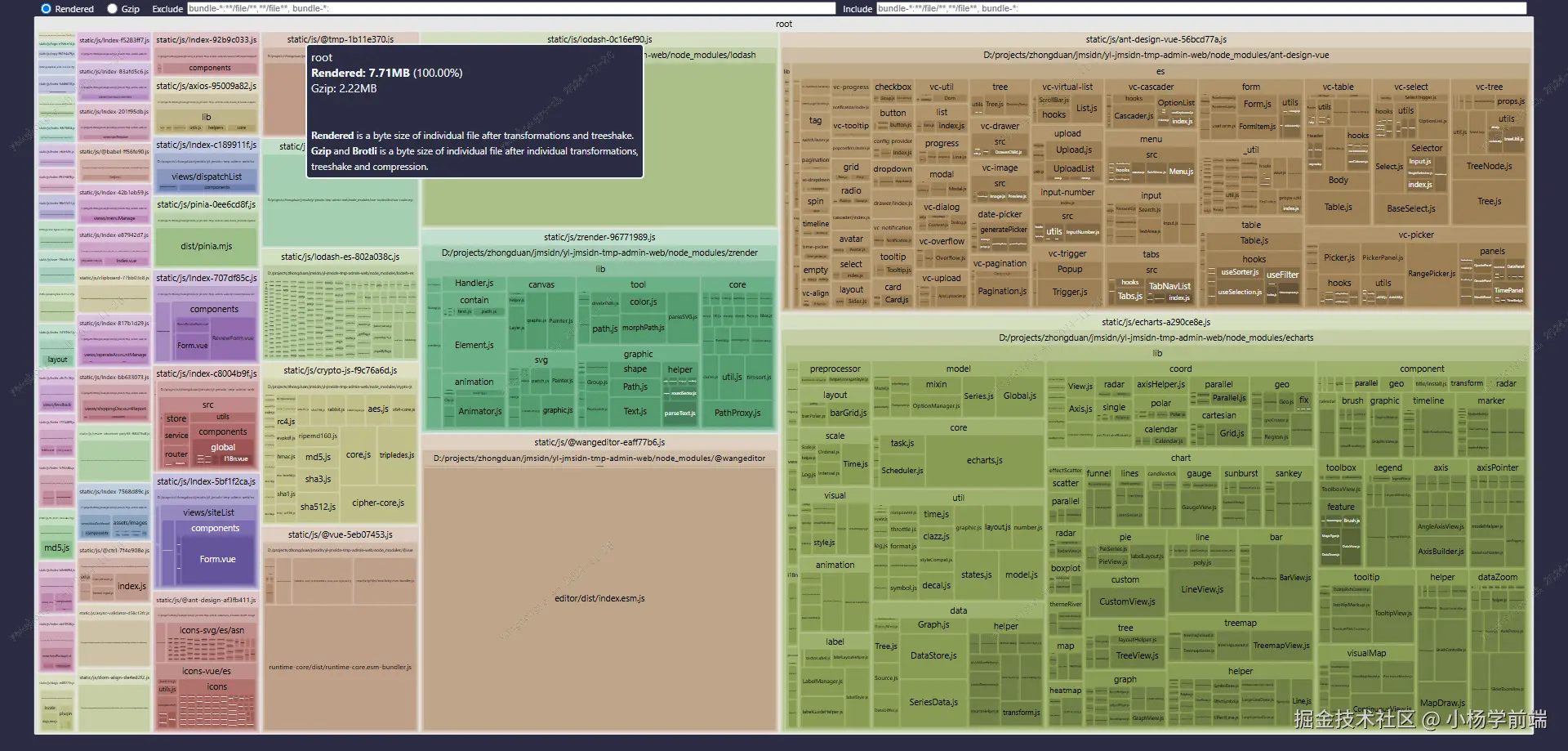Select the sha3.js block
Viewport: 1568px width, 751px height.
click(318, 479)
